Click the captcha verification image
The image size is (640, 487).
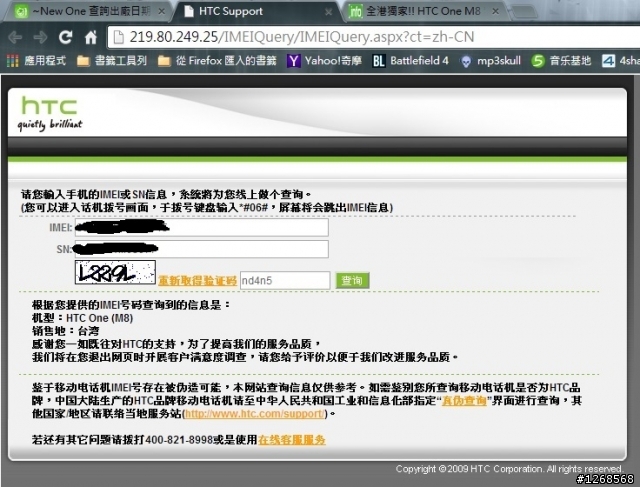115,272
